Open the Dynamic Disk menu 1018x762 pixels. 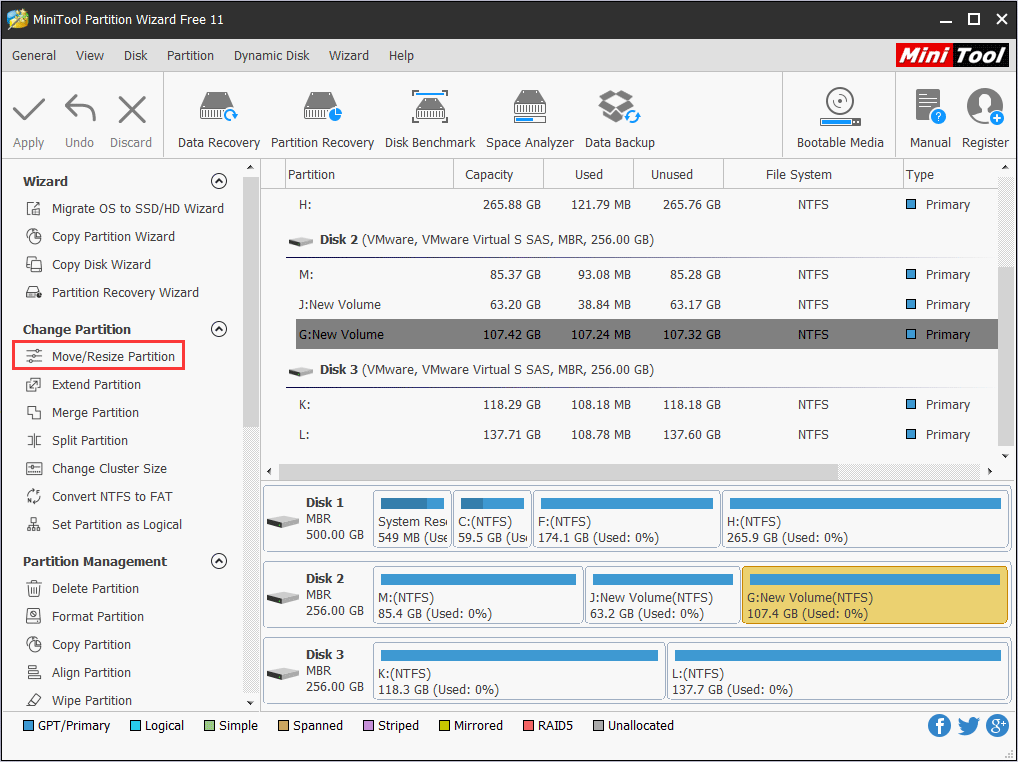[271, 55]
